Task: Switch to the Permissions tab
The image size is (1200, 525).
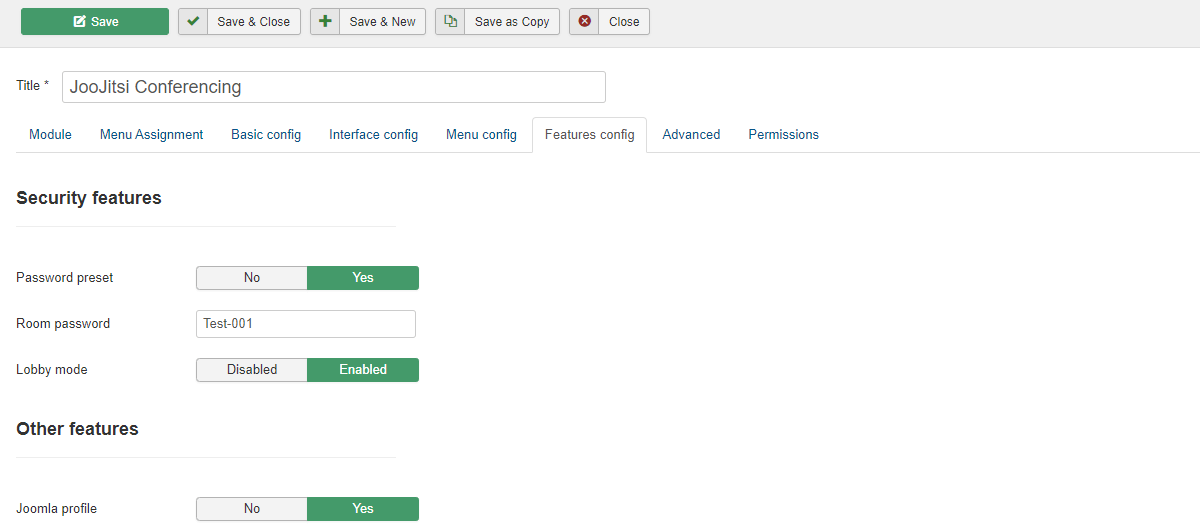Action: click(783, 135)
